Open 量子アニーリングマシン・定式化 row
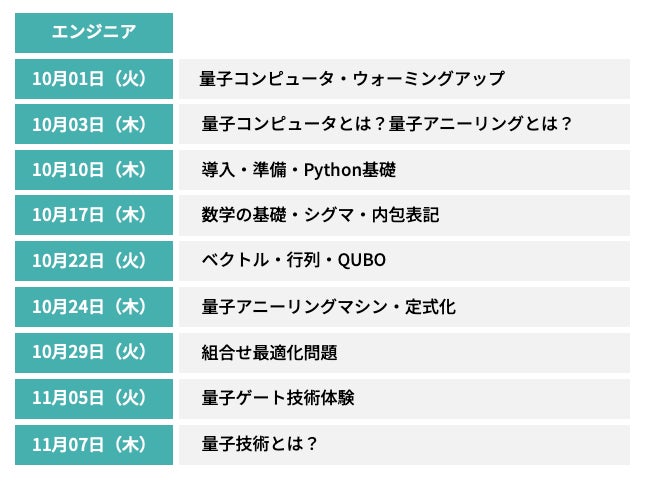The image size is (650, 482). [405, 307]
